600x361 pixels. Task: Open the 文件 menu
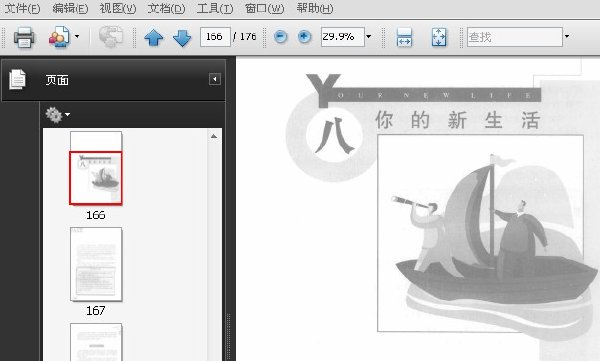pos(22,8)
